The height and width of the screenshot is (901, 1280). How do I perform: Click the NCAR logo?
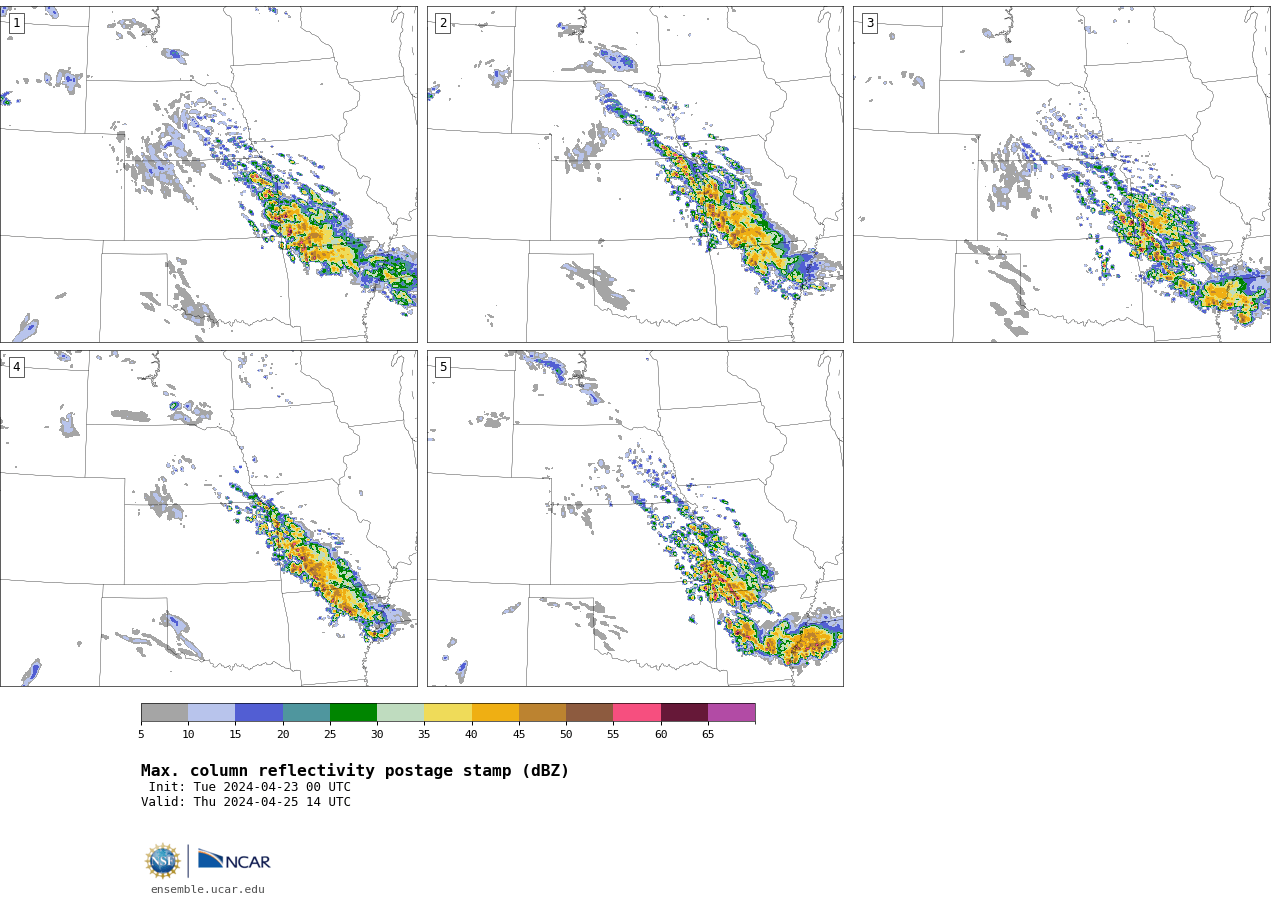coord(234,860)
